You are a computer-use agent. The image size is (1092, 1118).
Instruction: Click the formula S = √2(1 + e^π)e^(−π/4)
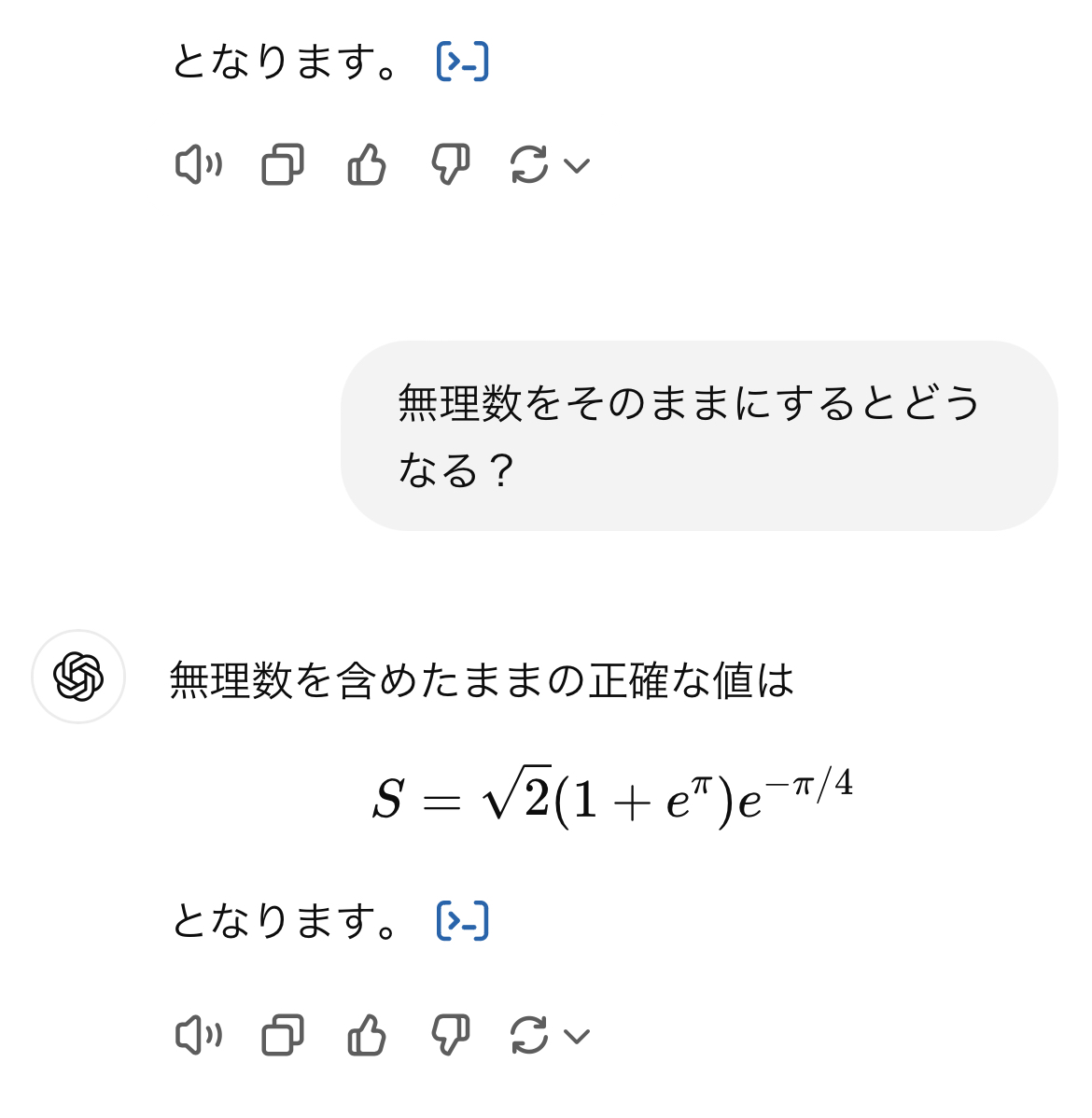612,800
